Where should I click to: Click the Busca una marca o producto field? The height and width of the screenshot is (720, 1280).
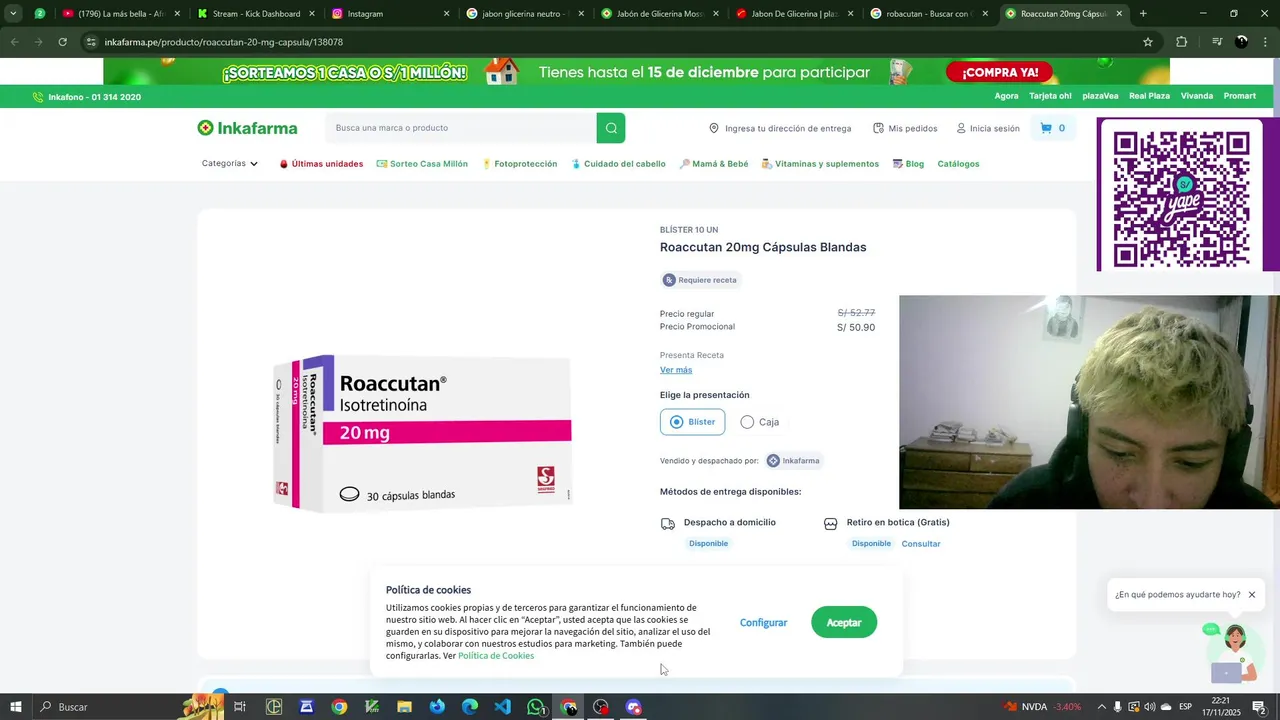(461, 128)
